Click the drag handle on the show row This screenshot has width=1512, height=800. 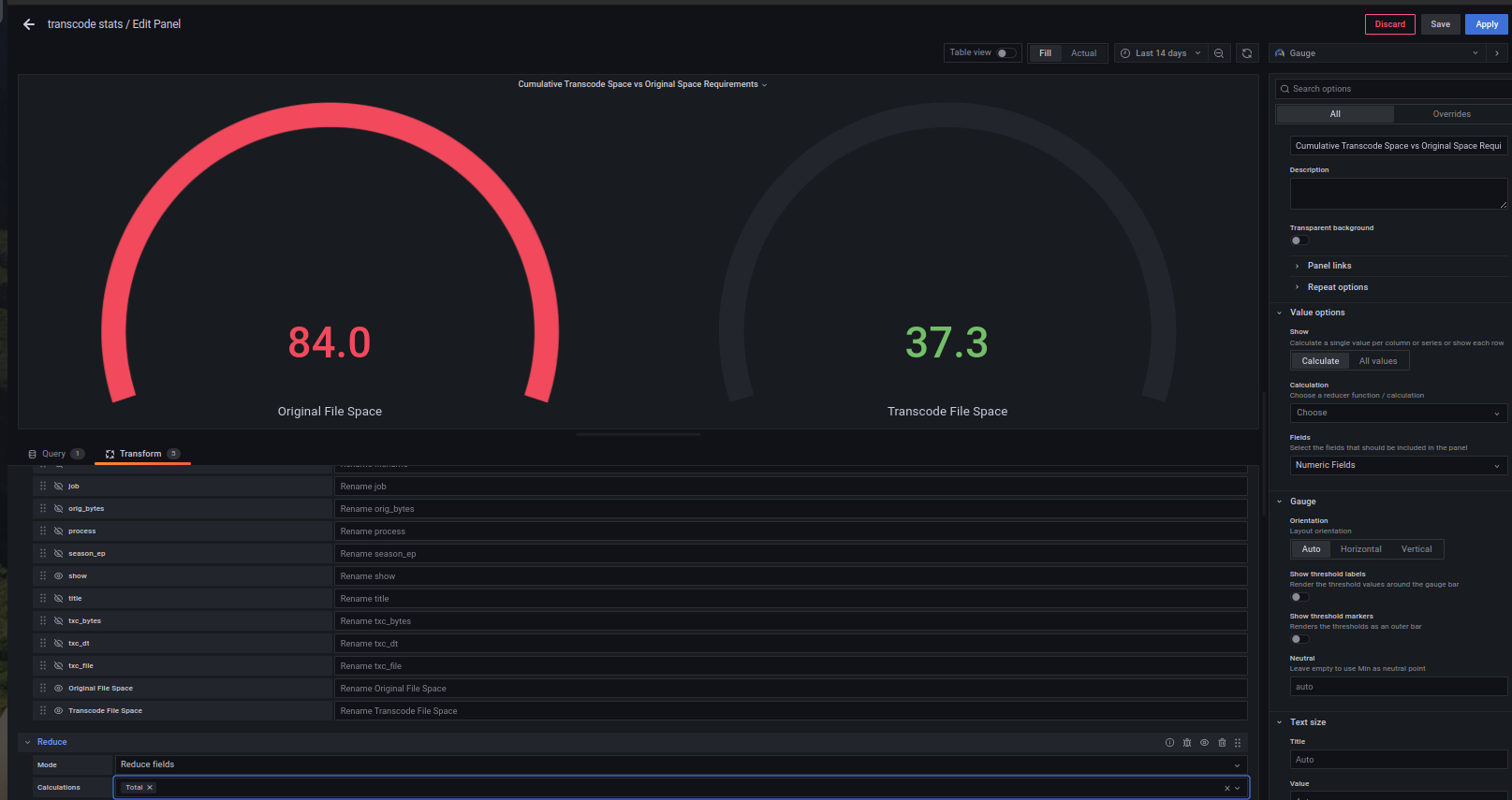[x=43, y=576]
